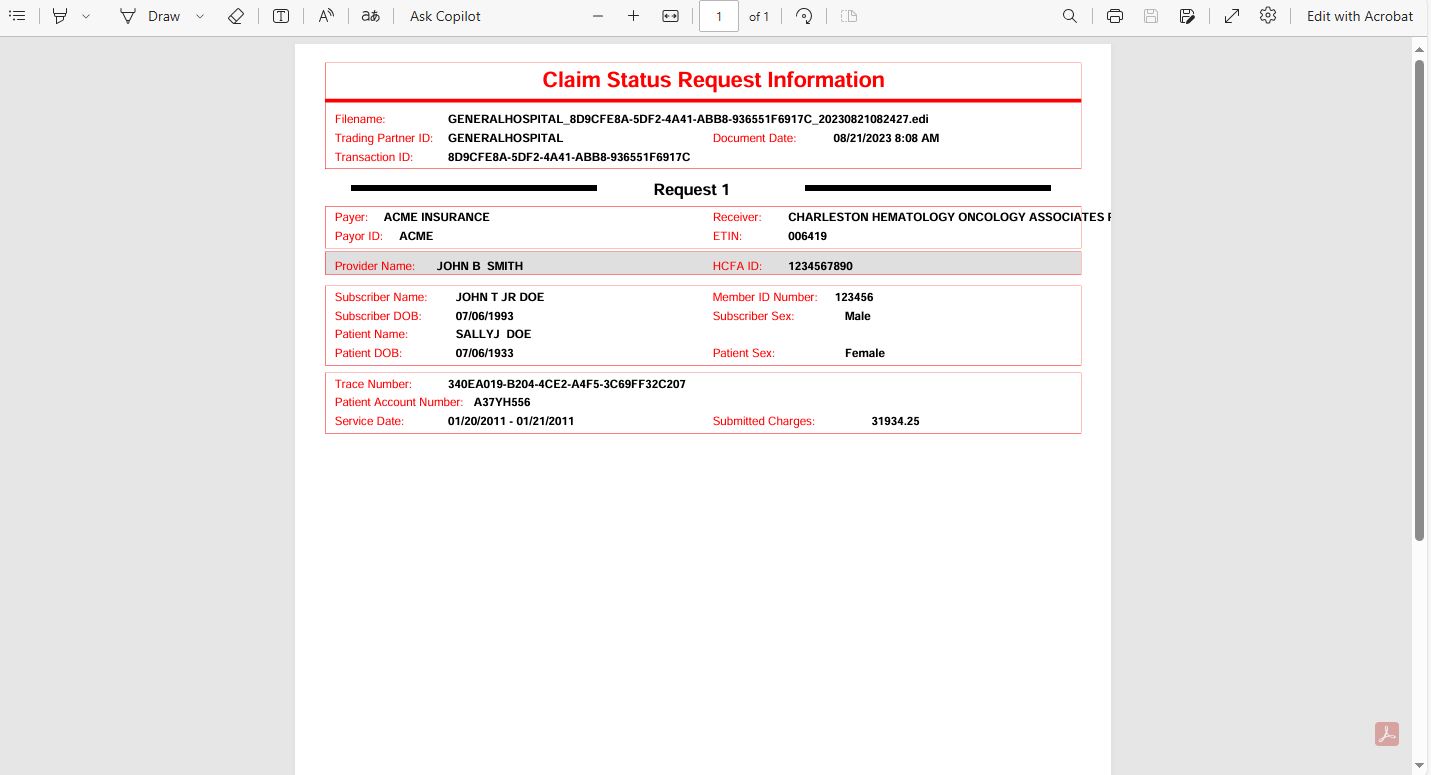Click the vertical scrollbar thumb
This screenshot has height=775, width=1431.
click(x=1418, y=300)
